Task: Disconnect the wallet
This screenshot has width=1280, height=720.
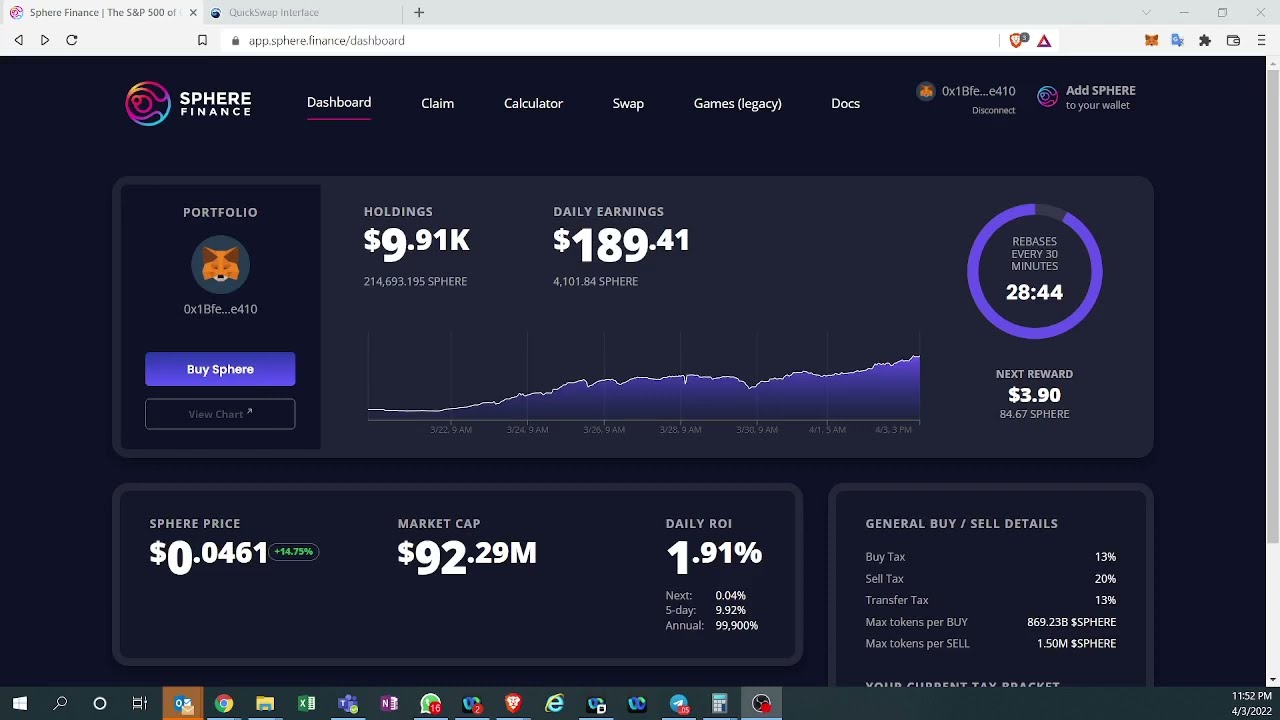Action: (993, 110)
